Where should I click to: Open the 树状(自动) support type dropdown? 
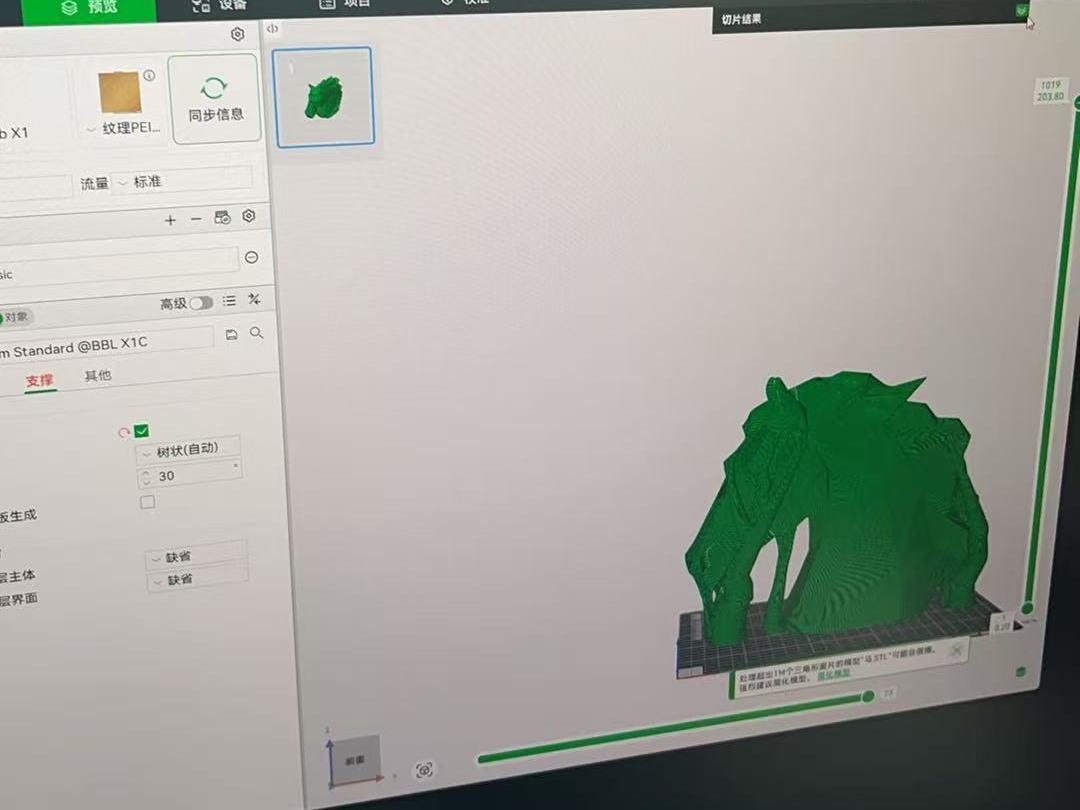(x=188, y=449)
